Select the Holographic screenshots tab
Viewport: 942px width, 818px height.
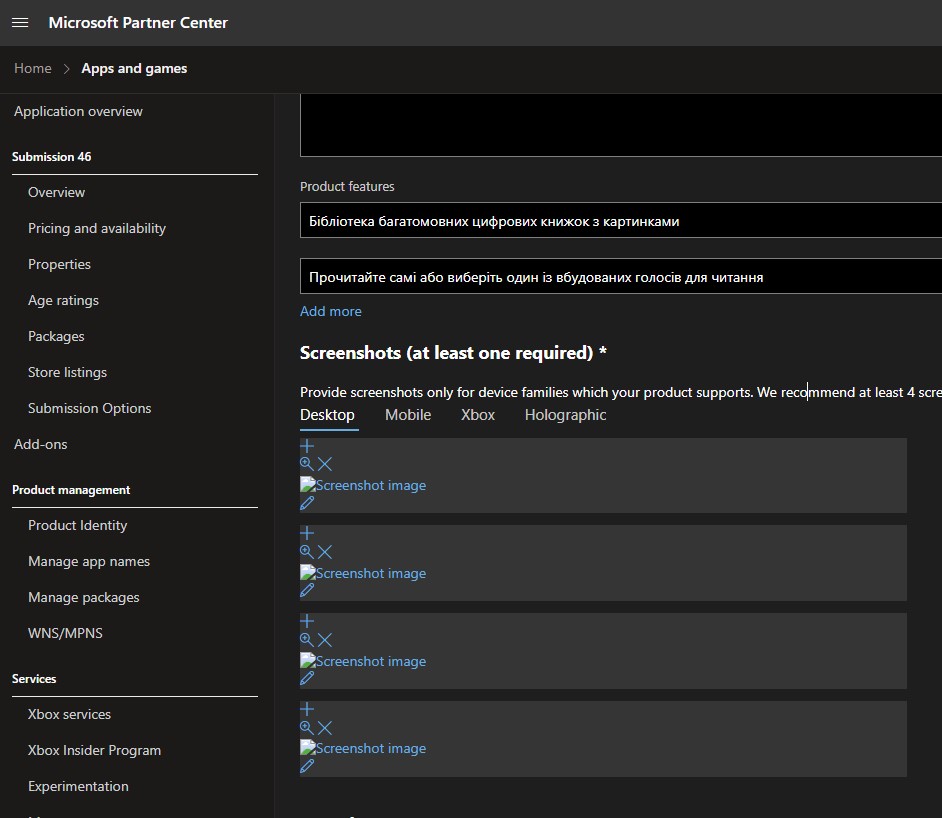click(565, 415)
